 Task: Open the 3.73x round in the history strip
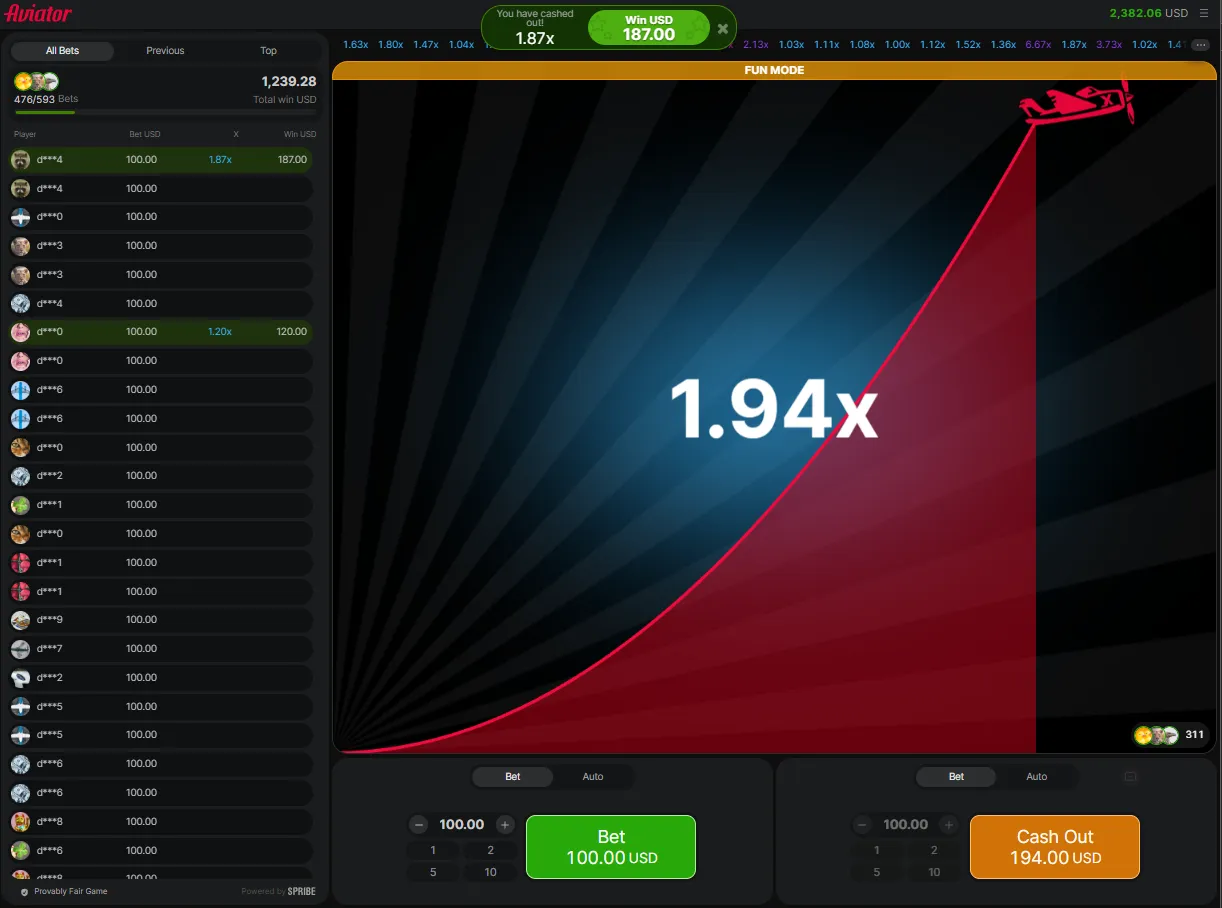click(1109, 45)
